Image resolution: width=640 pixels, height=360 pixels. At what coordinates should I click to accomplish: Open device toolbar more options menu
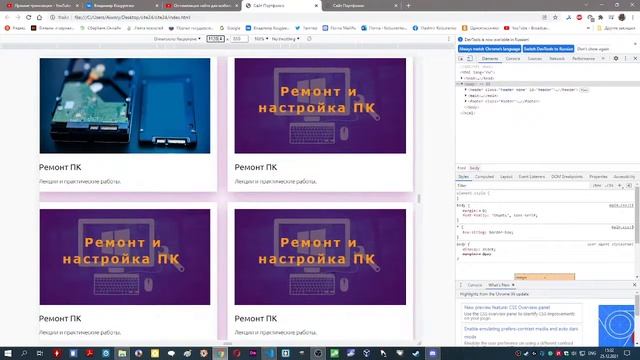[x=449, y=39]
